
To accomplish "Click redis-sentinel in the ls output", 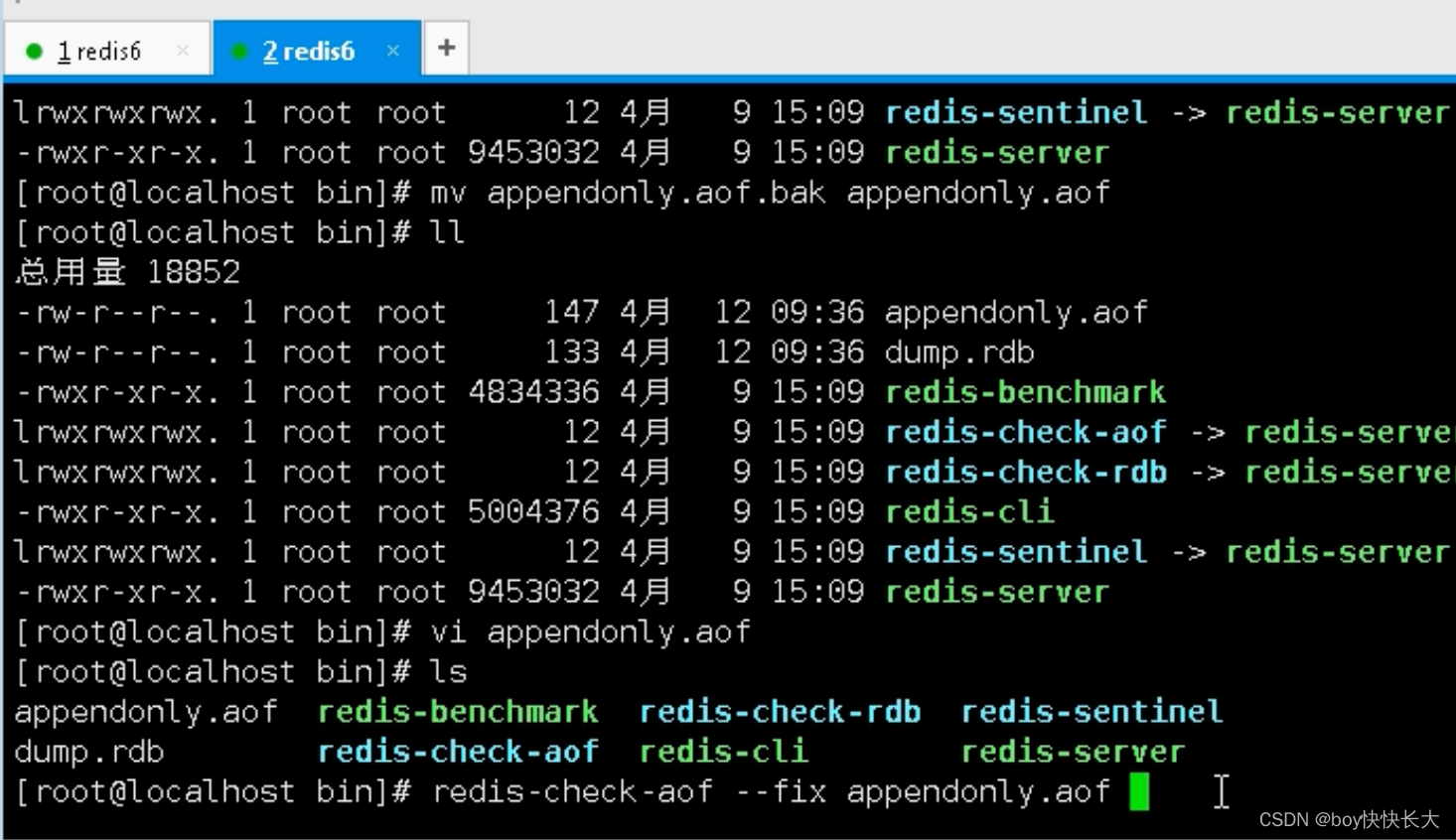I will [x=1092, y=712].
